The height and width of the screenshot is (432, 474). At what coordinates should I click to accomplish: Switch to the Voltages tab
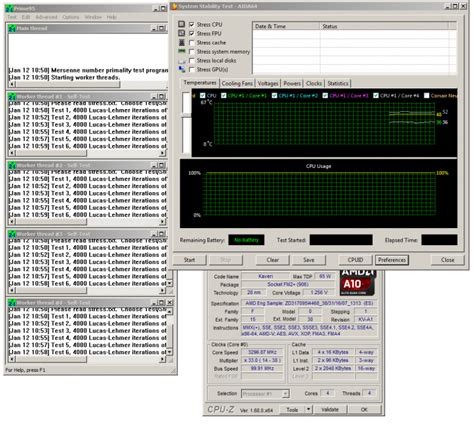click(x=268, y=84)
